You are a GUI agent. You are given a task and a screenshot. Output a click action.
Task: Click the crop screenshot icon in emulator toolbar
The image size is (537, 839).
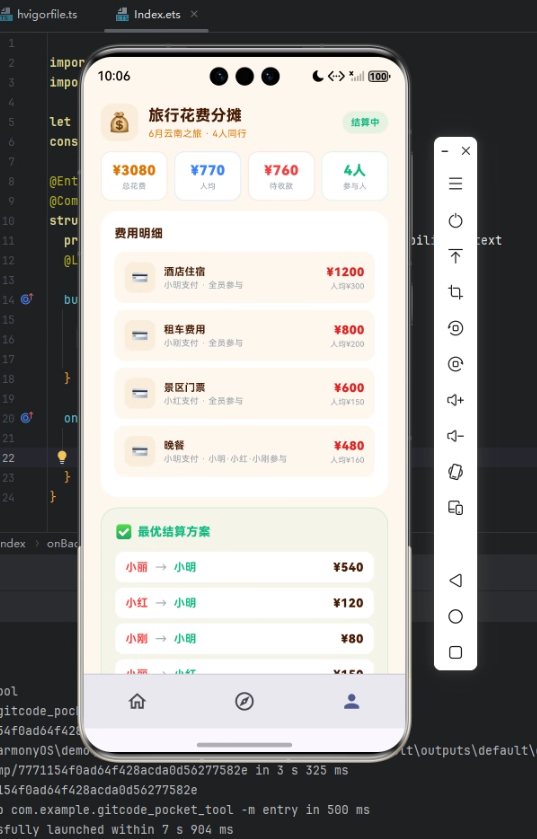(x=455, y=292)
